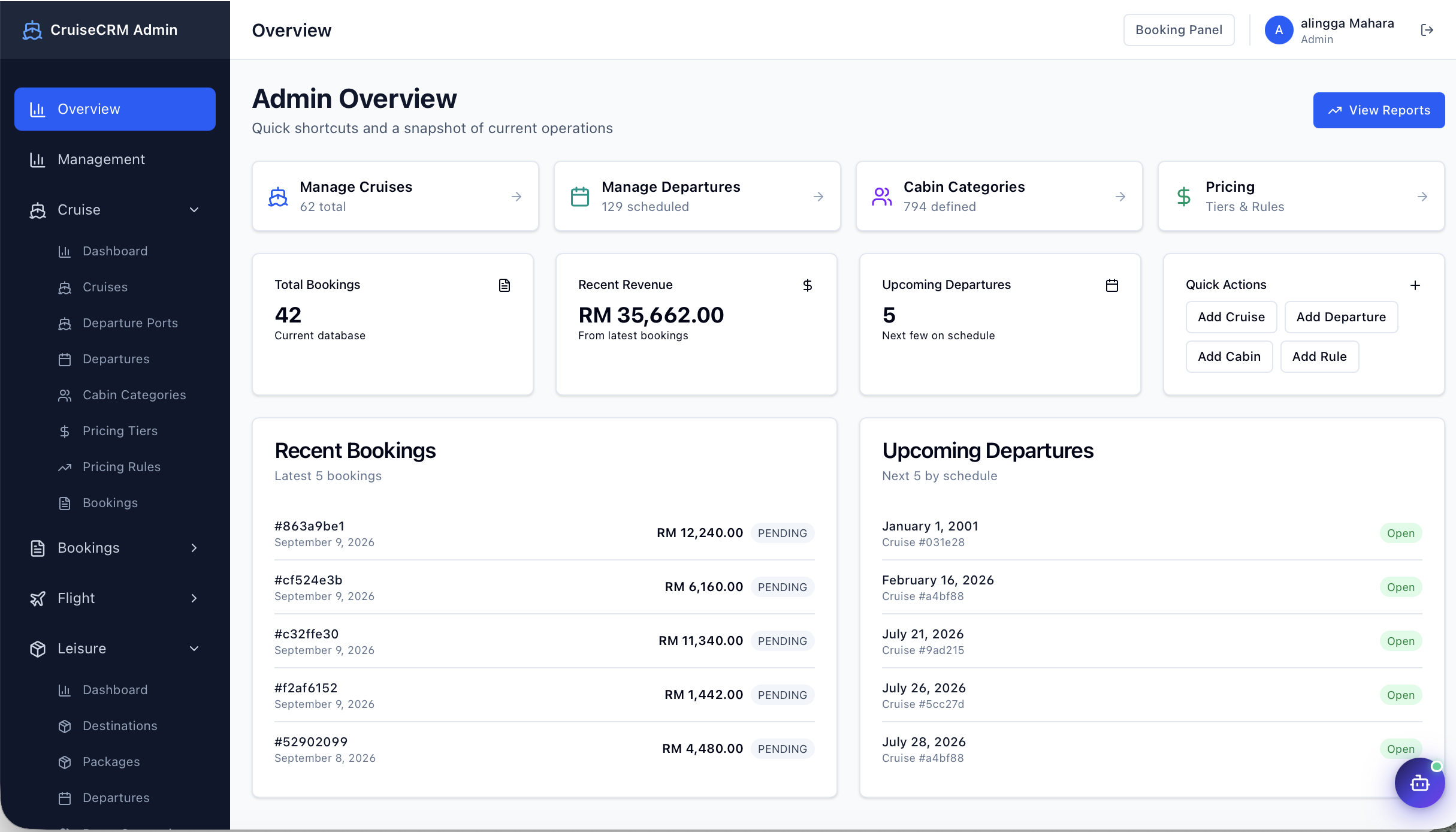This screenshot has height=832, width=1456.
Task: Expand the Flight sidebar section chevron
Action: pos(194,598)
